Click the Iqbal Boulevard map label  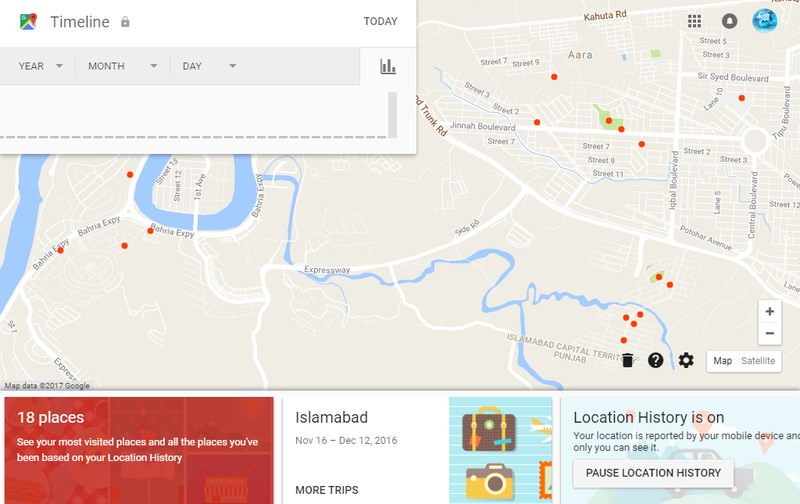point(674,181)
